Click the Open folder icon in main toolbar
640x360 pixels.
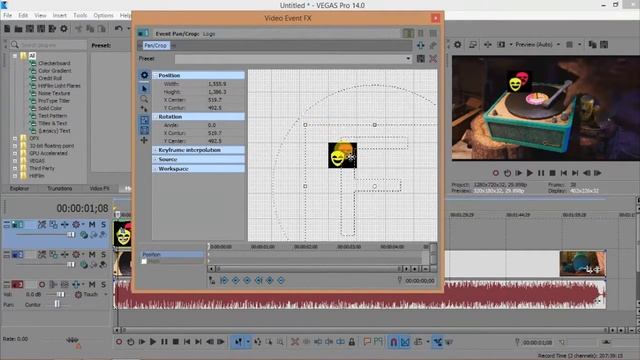click(x=18, y=29)
